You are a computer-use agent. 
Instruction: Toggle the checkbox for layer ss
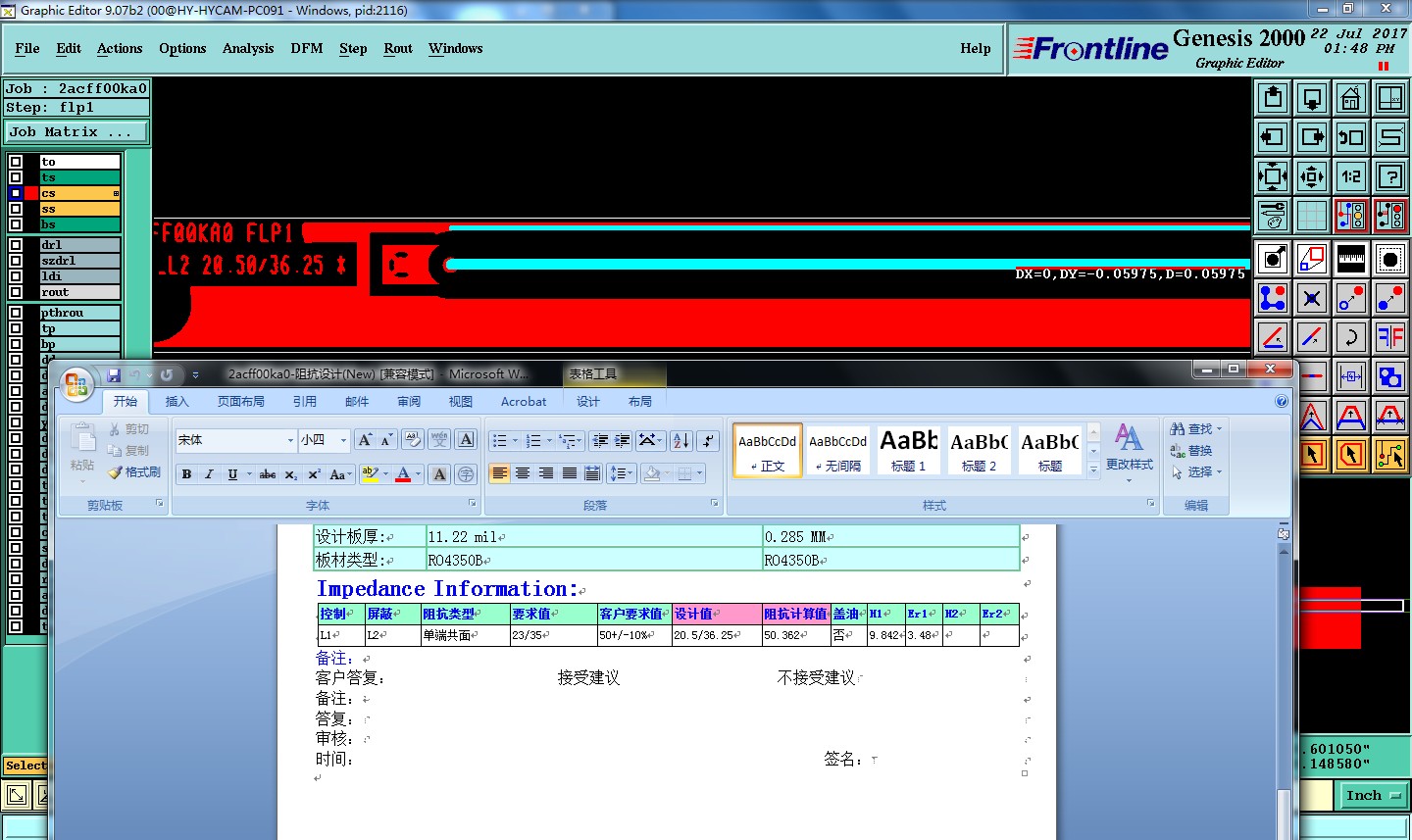click(16, 209)
